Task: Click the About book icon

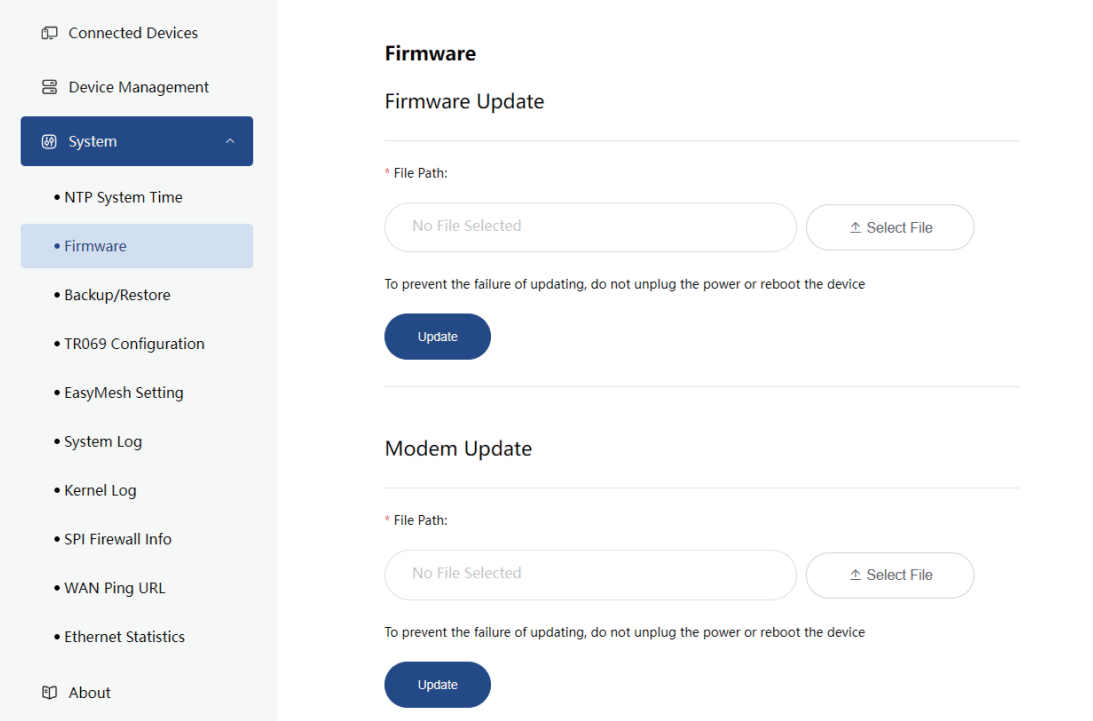Action: [49, 692]
